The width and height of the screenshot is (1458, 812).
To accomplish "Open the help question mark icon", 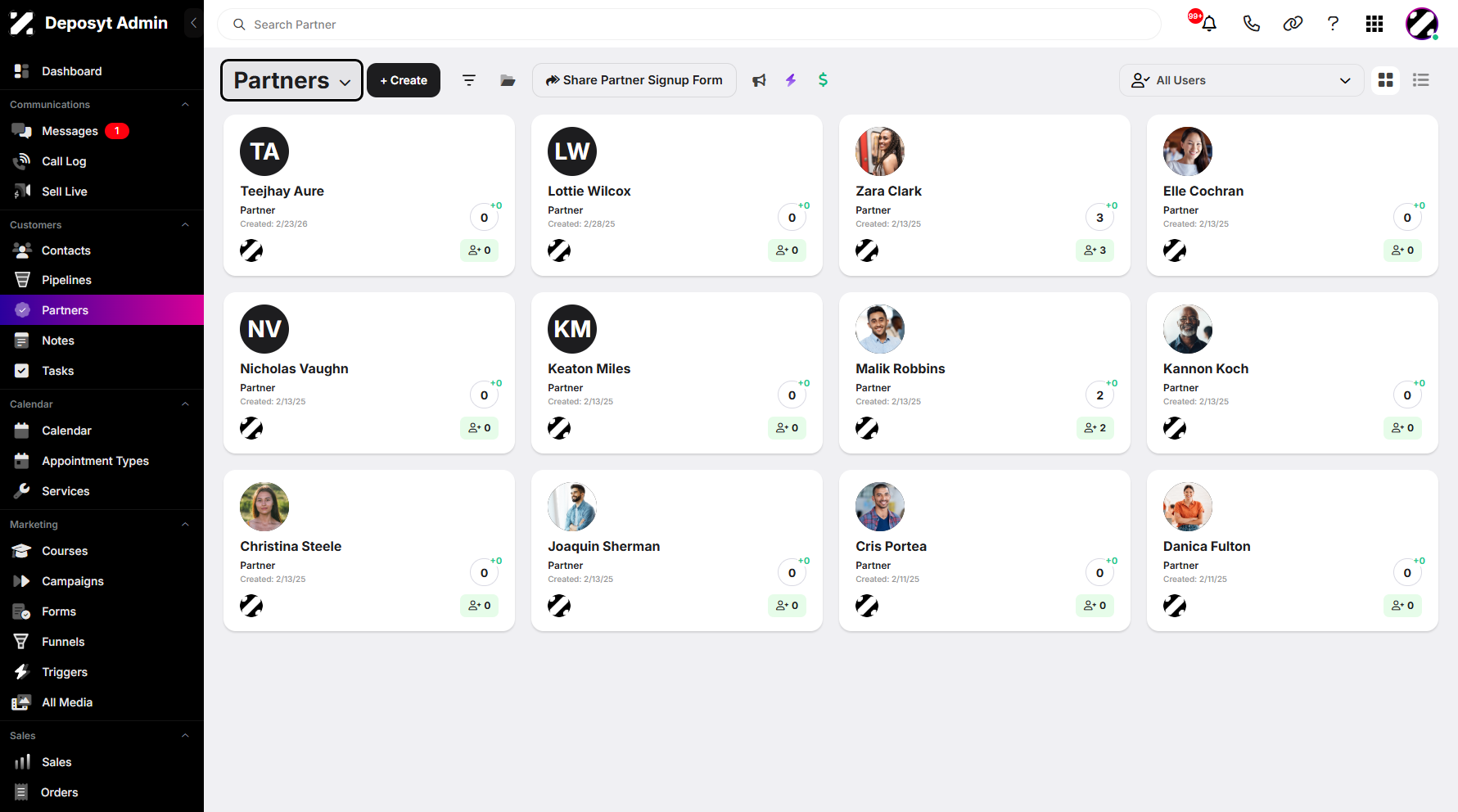I will coord(1333,24).
